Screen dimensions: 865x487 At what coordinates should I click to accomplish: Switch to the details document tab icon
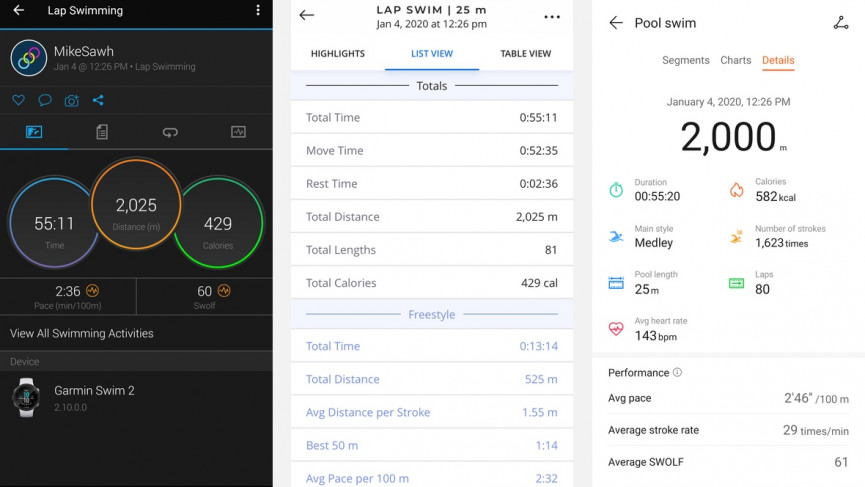click(x=102, y=132)
